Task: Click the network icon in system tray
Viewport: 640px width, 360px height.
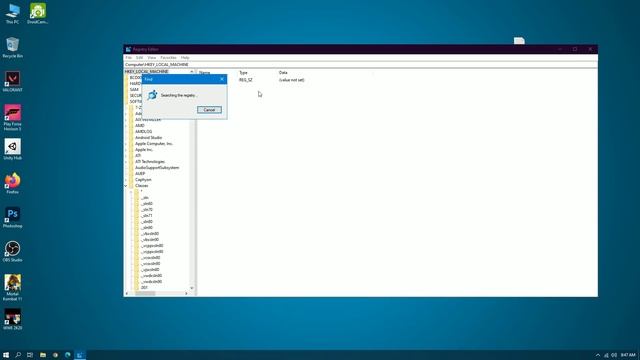Action: [x=606, y=355]
